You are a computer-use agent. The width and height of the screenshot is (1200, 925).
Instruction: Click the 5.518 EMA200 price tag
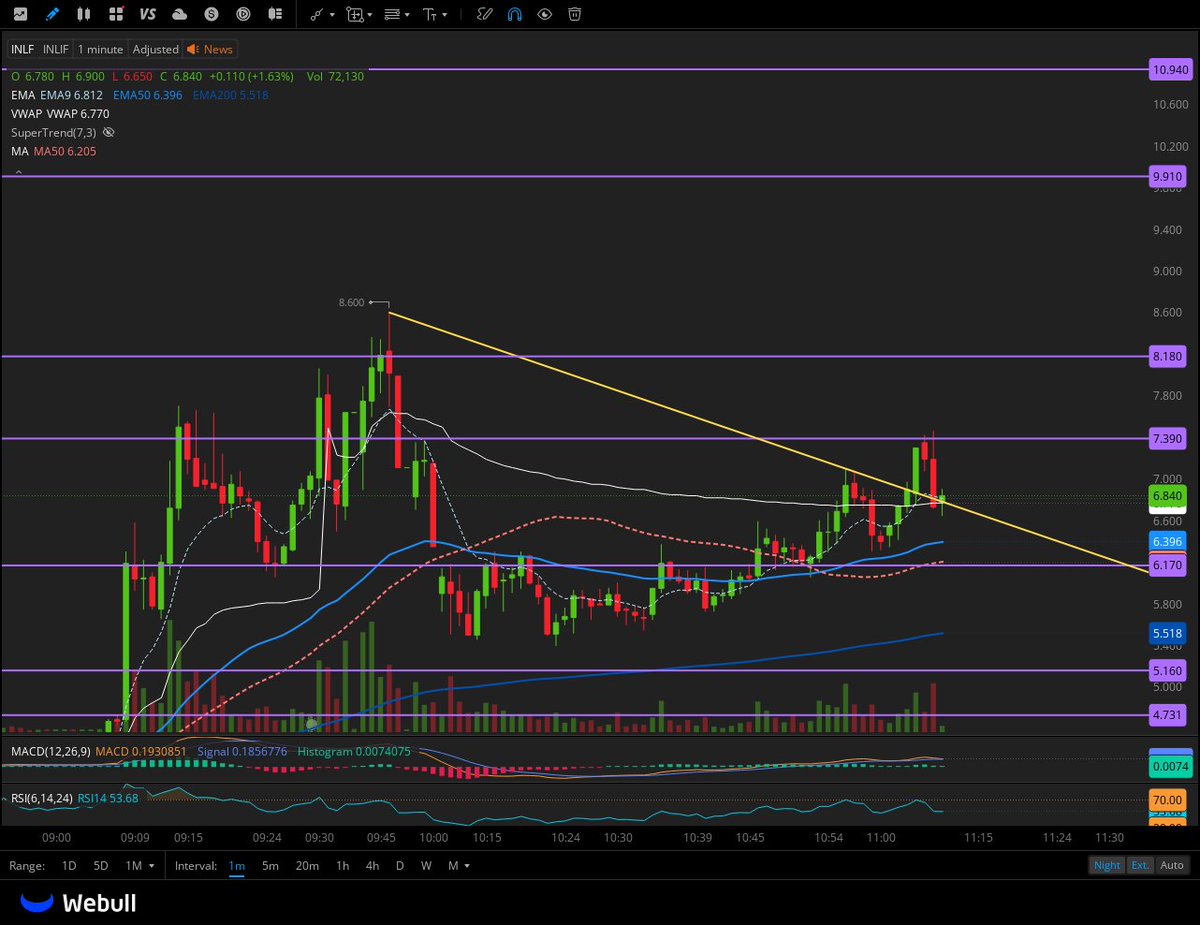1168,634
